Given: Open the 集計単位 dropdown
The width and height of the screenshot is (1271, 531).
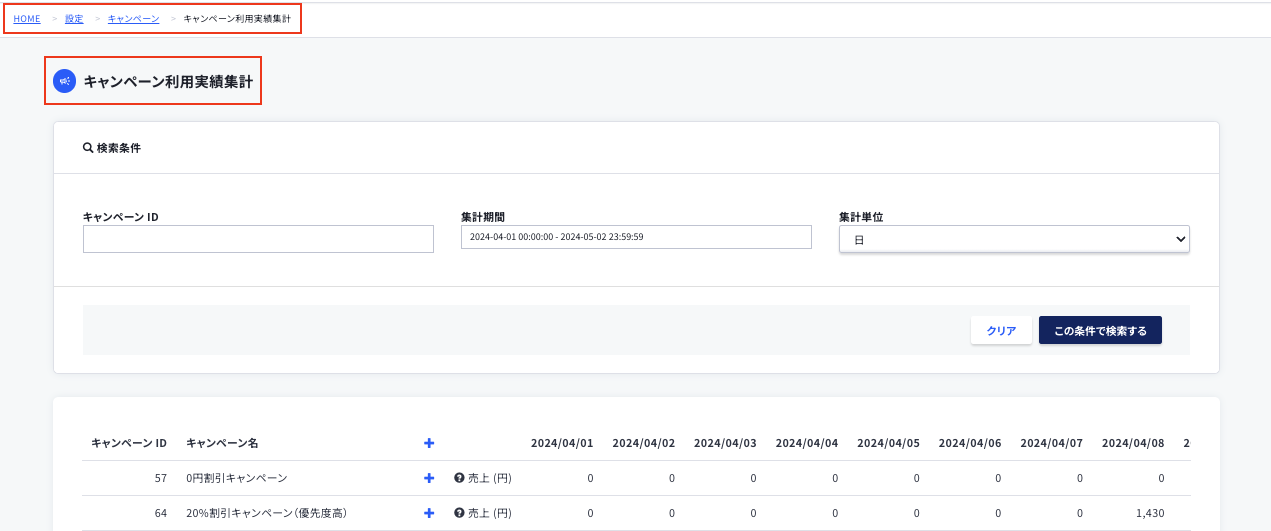Looking at the screenshot, I should click(x=1014, y=239).
